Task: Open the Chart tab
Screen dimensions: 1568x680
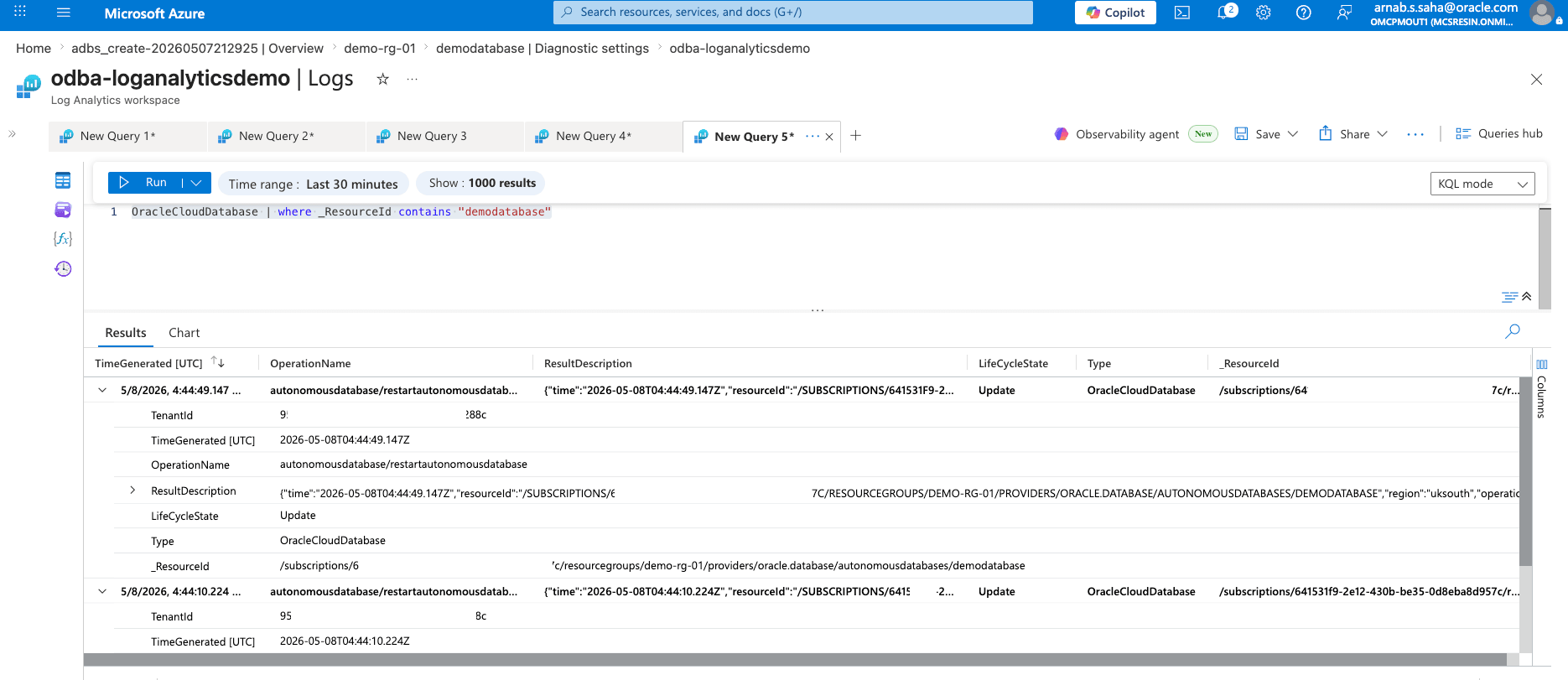Action: (x=184, y=333)
